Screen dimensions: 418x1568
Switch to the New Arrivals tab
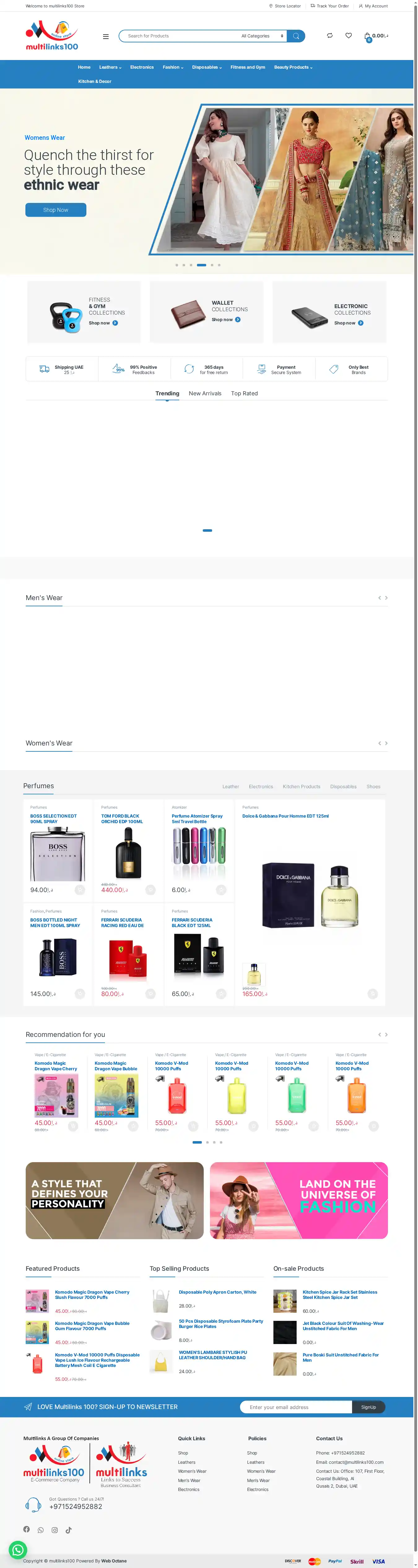(205, 393)
